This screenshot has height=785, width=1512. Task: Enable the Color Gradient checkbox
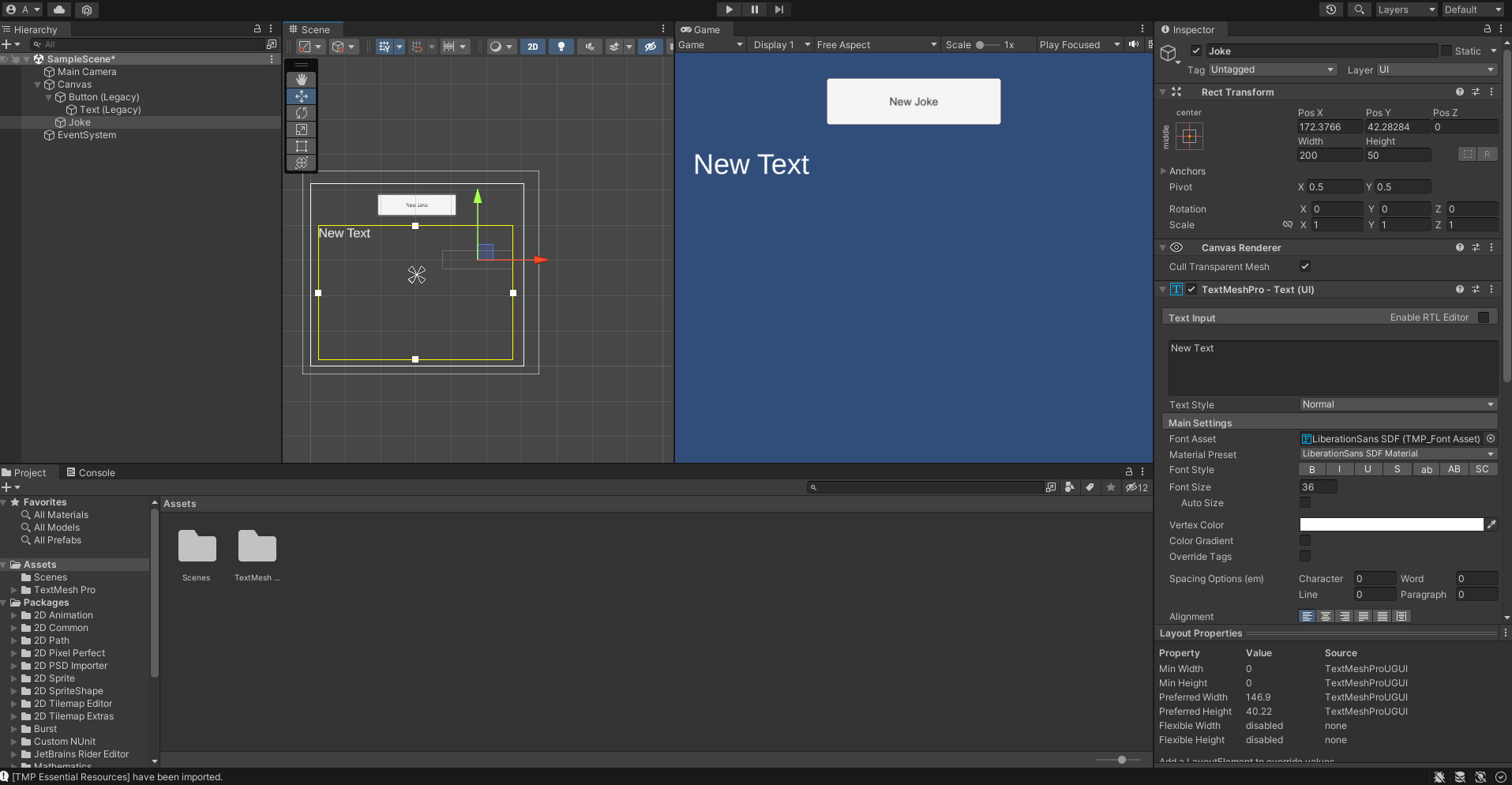pos(1305,541)
